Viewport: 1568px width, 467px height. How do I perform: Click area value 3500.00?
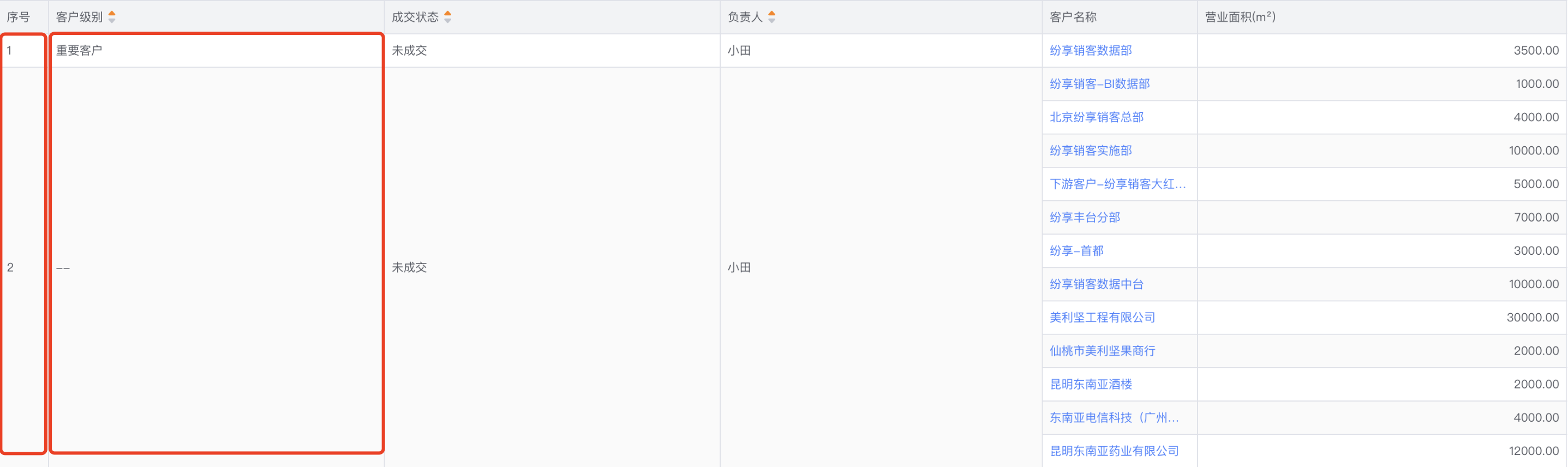point(1536,51)
